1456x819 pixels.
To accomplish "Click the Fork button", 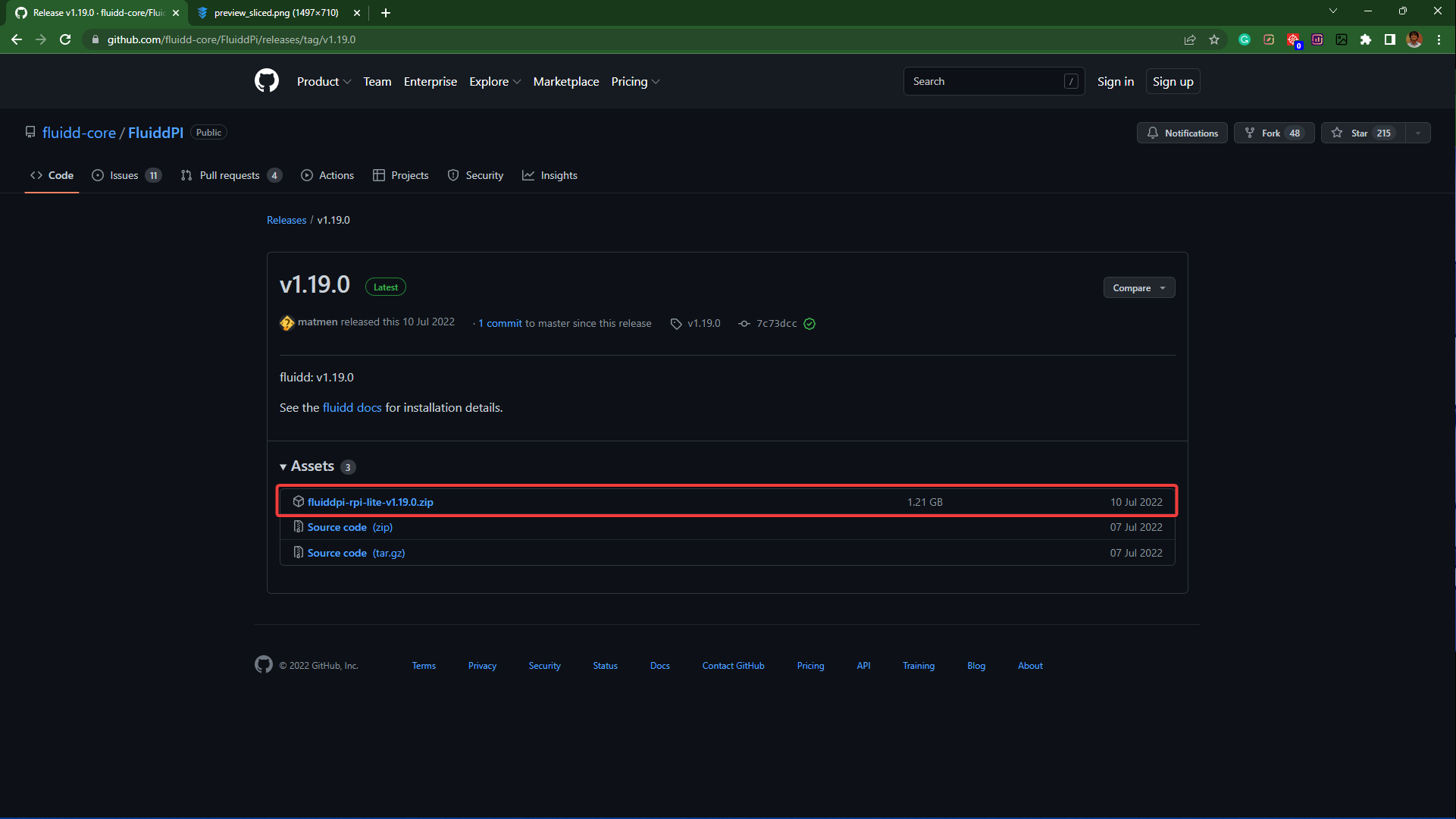I will 1274,133.
